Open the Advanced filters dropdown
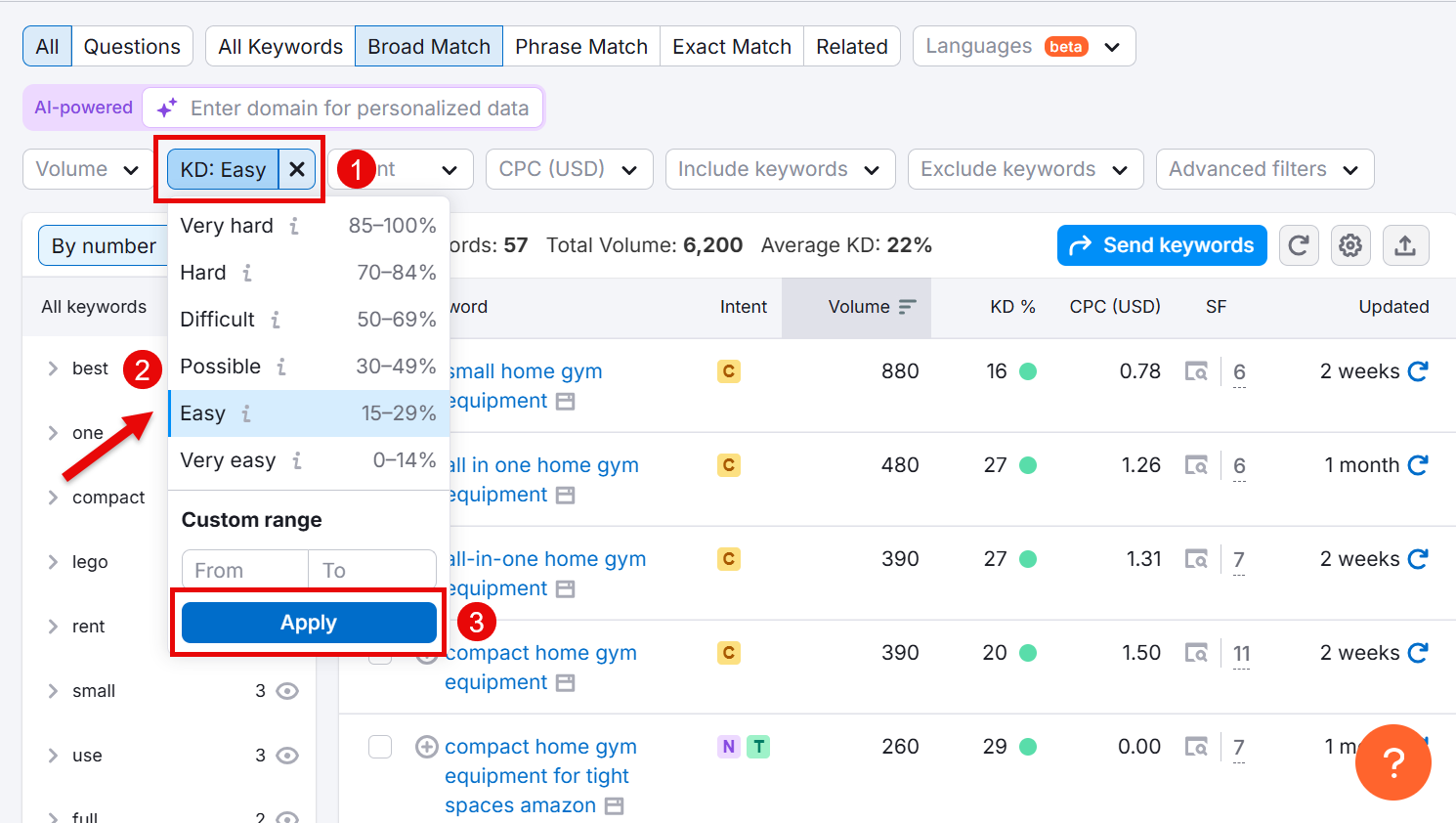Image resolution: width=1456 pixels, height=823 pixels. click(x=1264, y=169)
